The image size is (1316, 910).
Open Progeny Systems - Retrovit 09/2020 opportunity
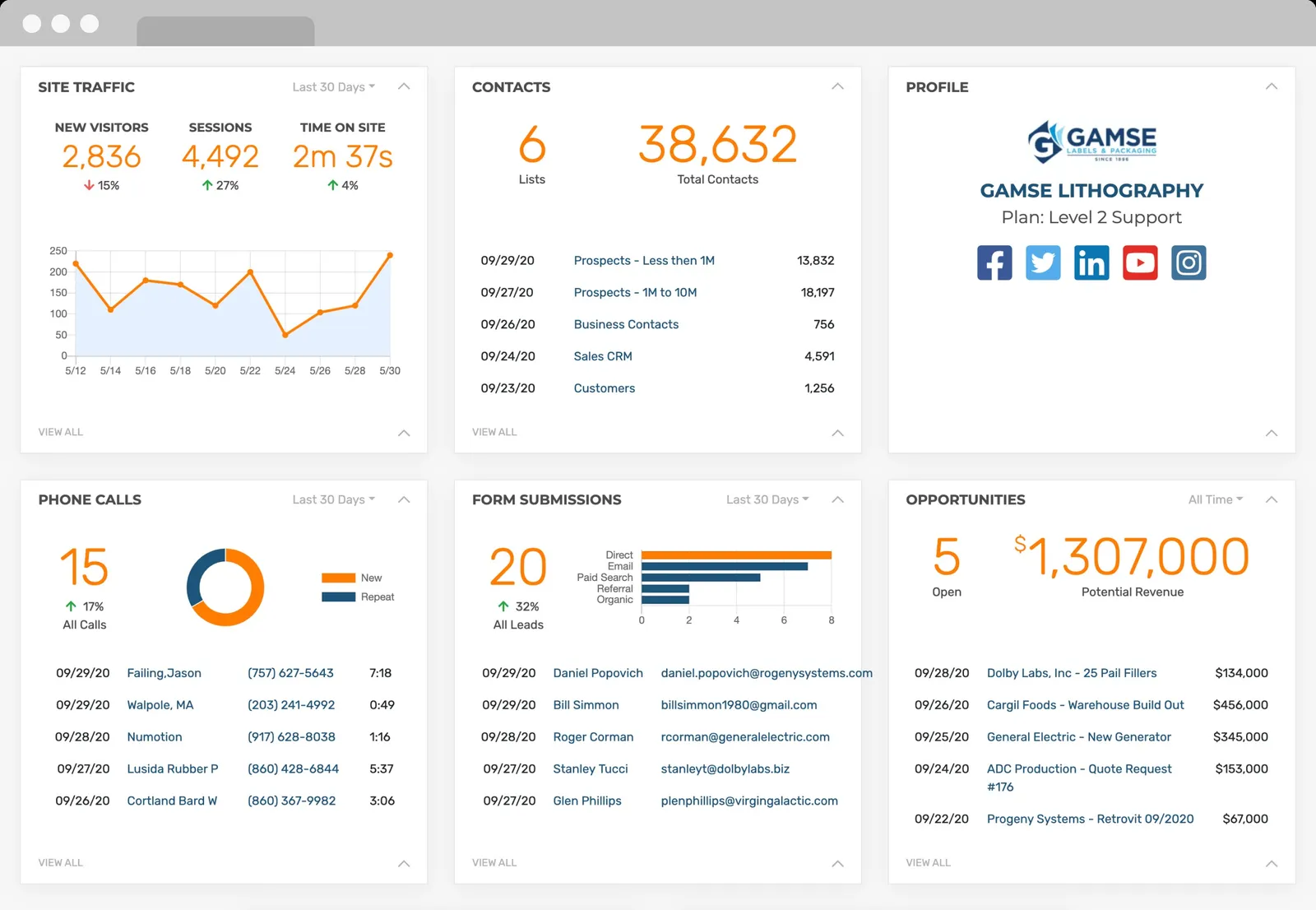point(1090,819)
